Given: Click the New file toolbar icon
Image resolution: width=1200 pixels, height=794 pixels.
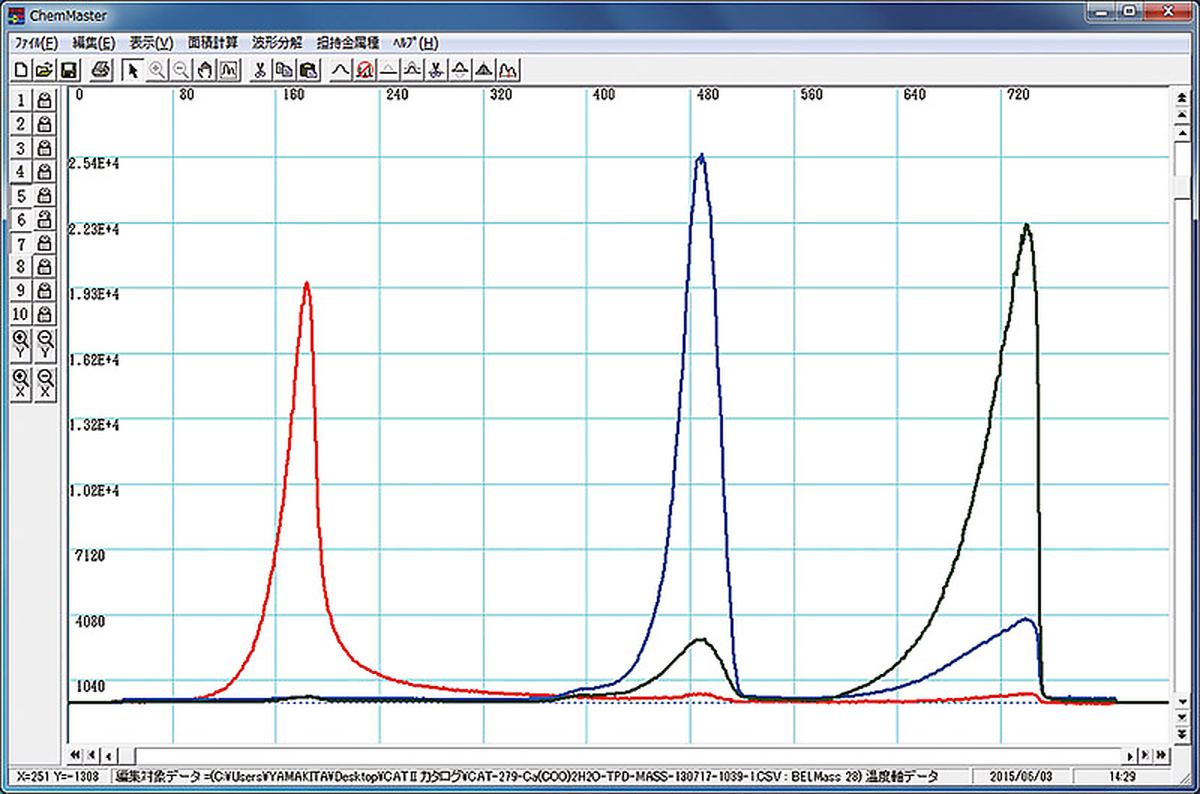Looking at the screenshot, I should point(21,70).
